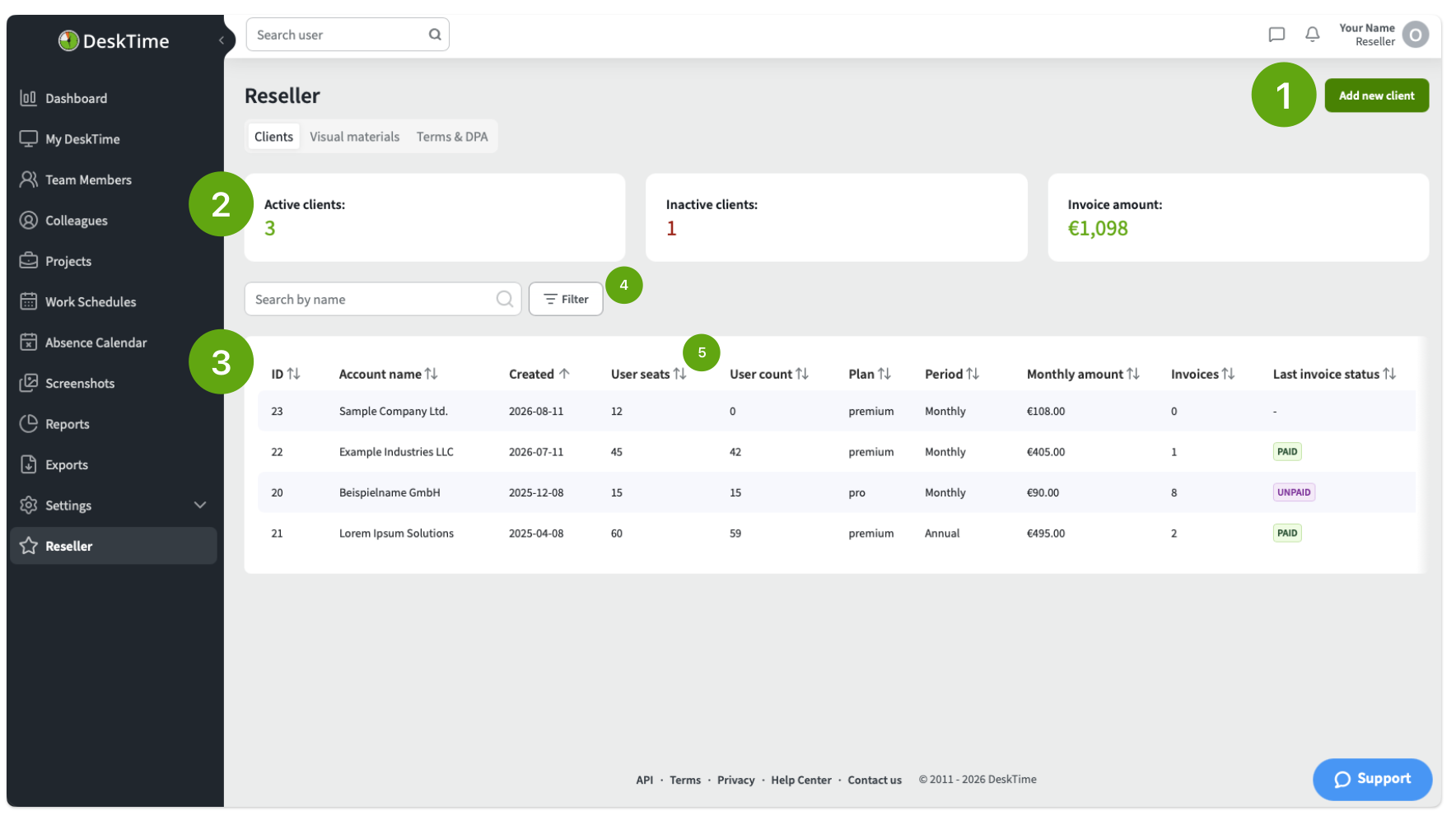Screen dimensions: 1456x820
Task: Click the 2025-12-08 created date cell
Action: 536,492
